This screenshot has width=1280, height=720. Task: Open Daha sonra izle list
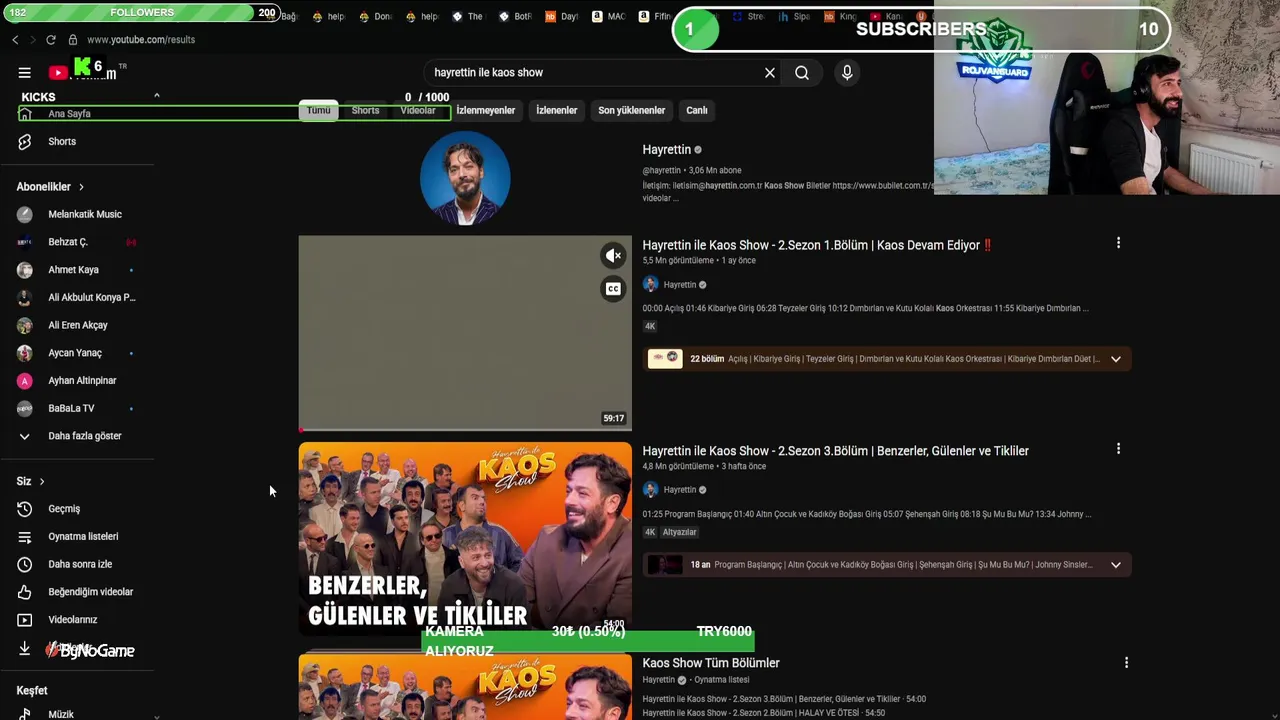[78, 564]
